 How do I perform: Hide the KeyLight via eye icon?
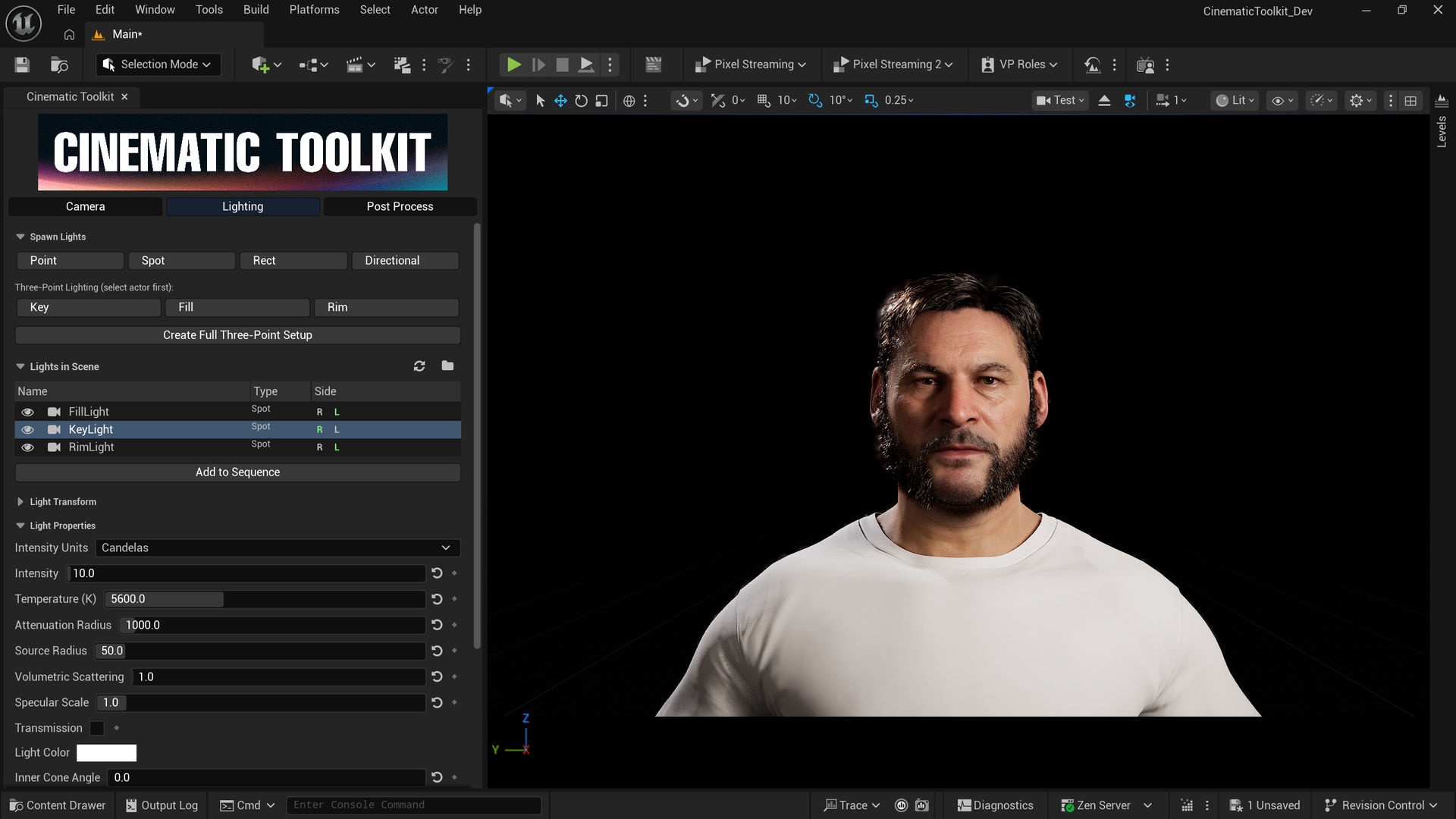27,429
